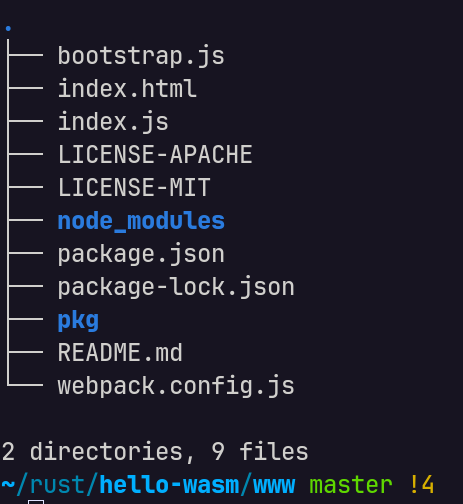Click the hello-wasm path segment
Image resolution: width=463 pixels, height=504 pixels.
coord(169,484)
